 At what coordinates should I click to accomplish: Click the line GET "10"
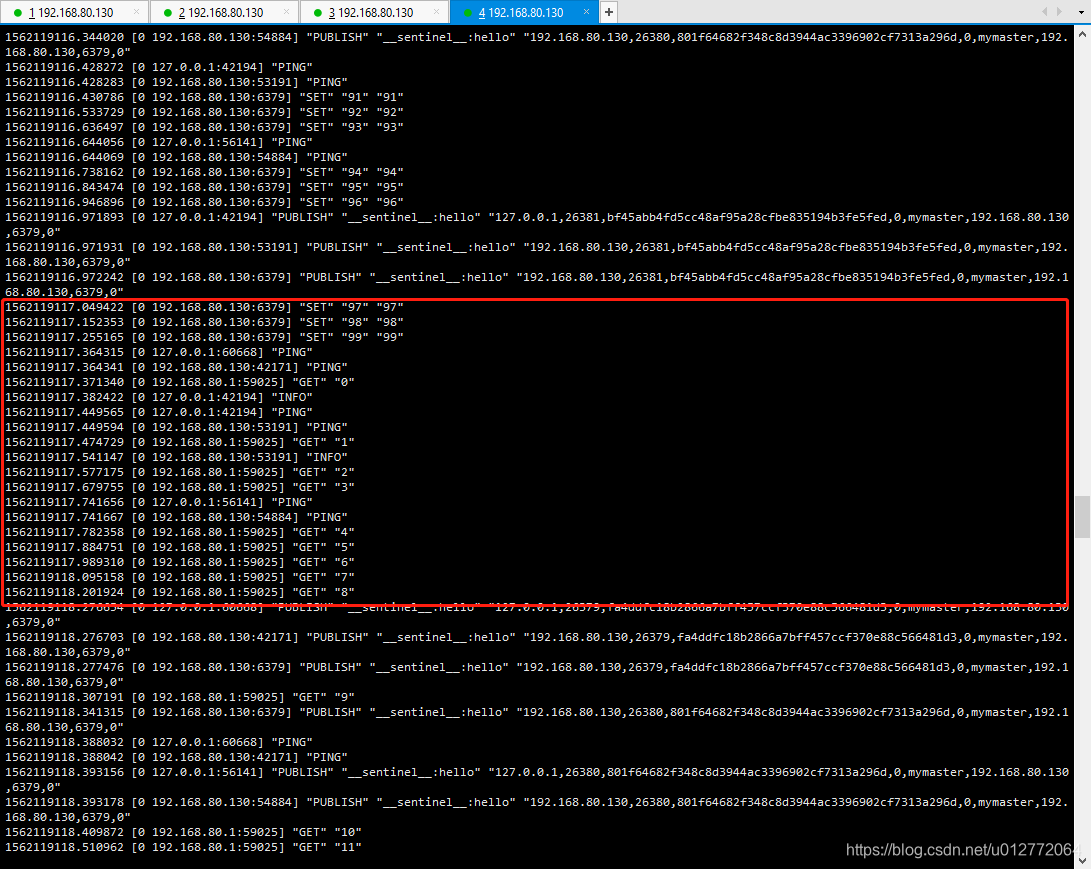[184, 832]
